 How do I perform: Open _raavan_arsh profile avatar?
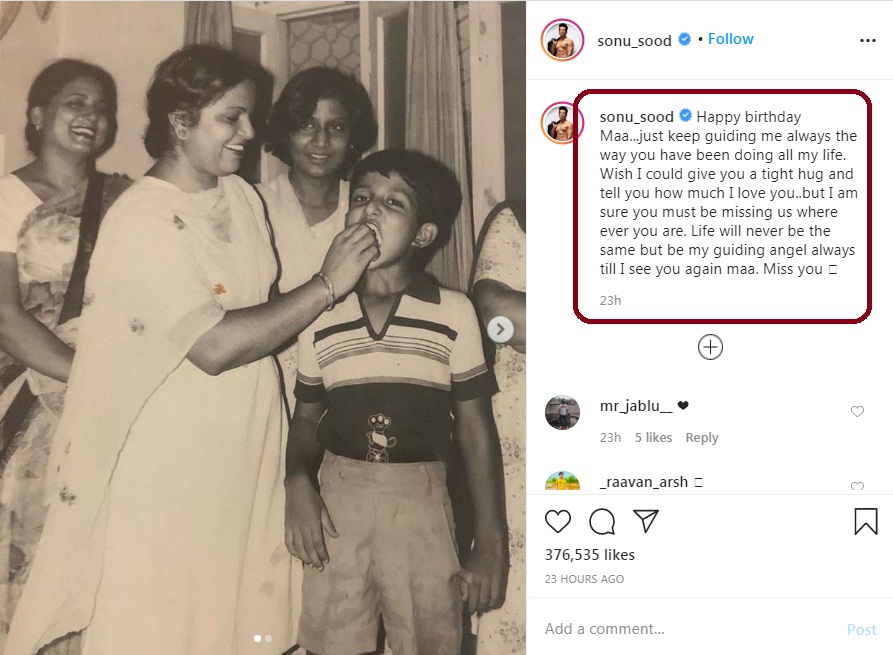coord(562,482)
